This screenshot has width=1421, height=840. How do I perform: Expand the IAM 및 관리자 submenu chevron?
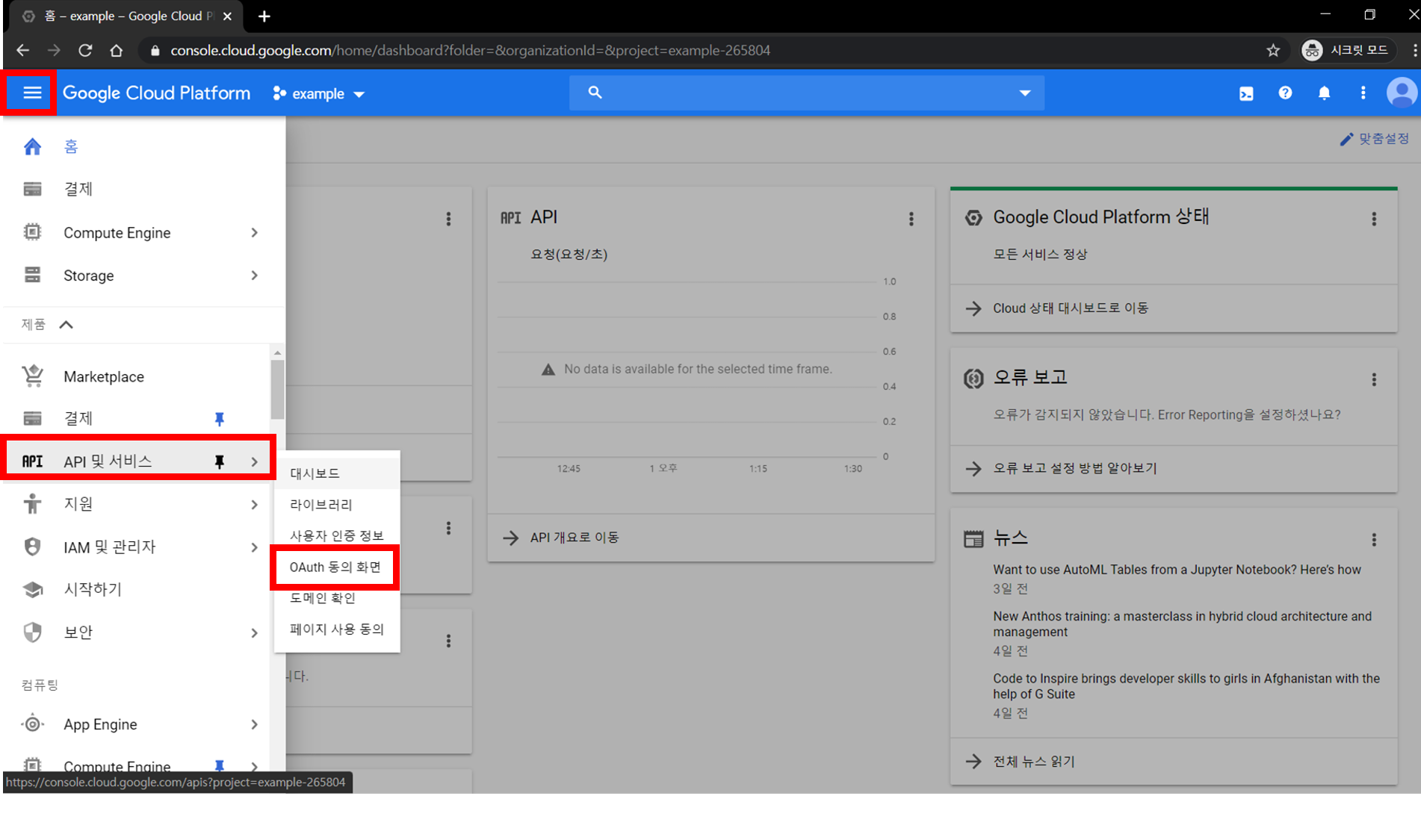[x=254, y=547]
